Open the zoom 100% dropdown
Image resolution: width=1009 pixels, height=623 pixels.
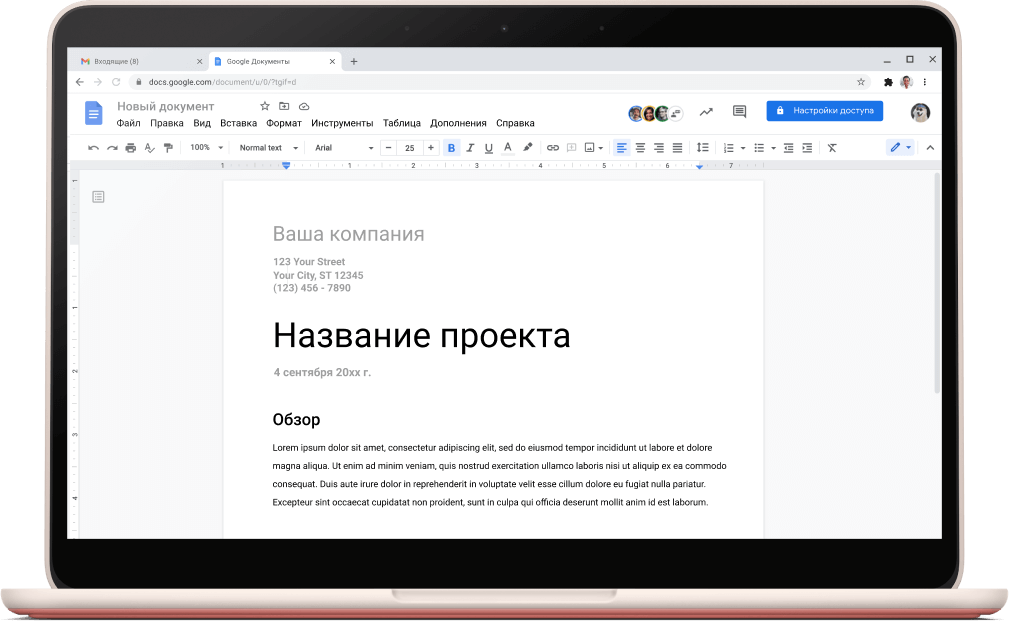click(206, 148)
